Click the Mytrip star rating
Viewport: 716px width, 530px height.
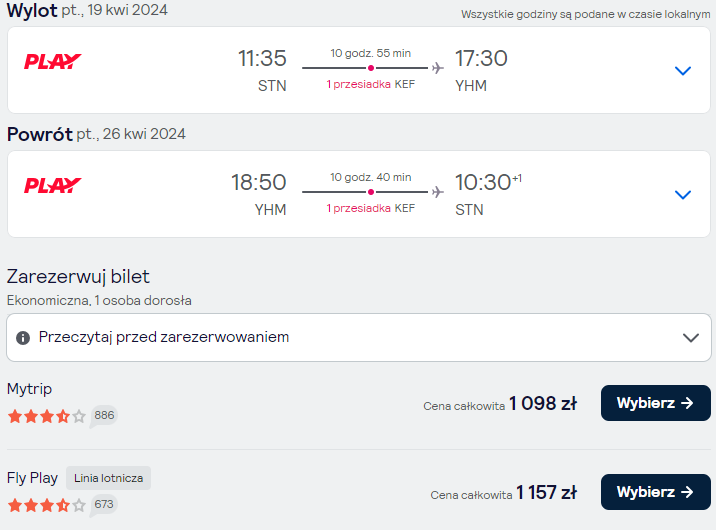coord(47,416)
